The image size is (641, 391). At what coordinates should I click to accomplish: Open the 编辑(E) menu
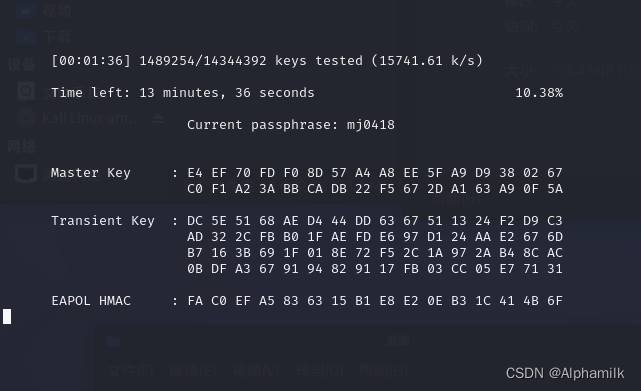point(193,371)
